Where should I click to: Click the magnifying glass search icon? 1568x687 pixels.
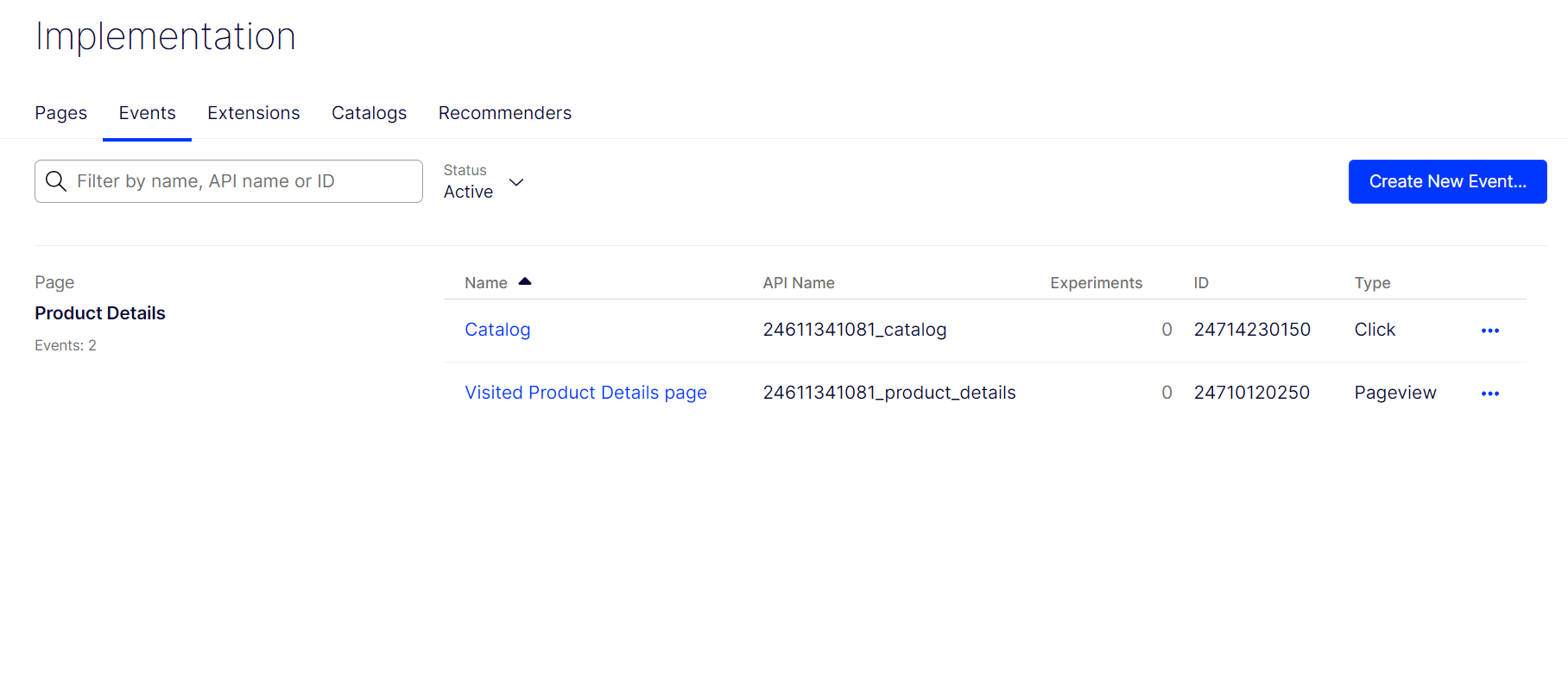[x=56, y=181]
